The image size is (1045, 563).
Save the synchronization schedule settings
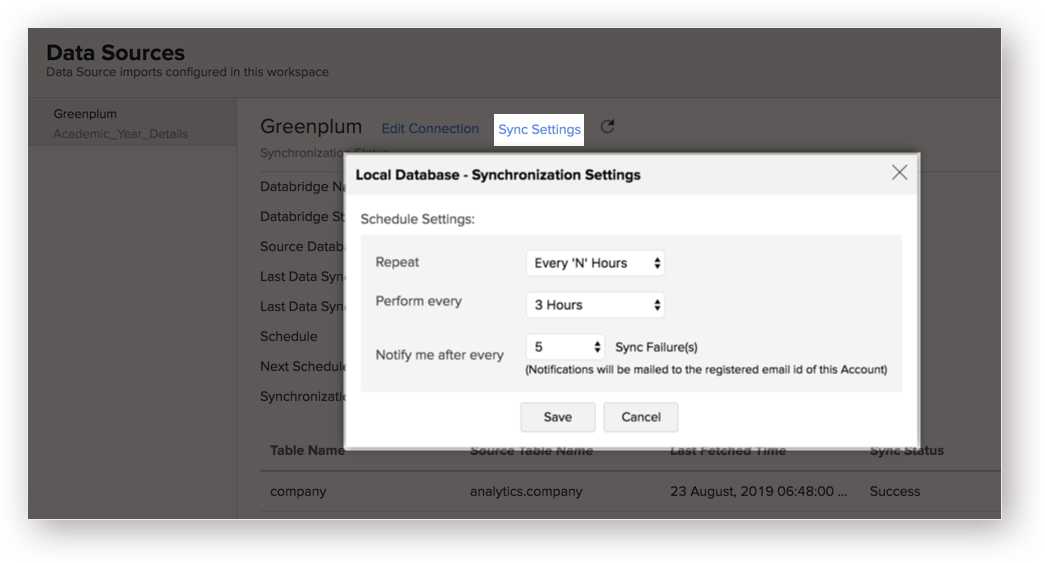[x=557, y=417]
